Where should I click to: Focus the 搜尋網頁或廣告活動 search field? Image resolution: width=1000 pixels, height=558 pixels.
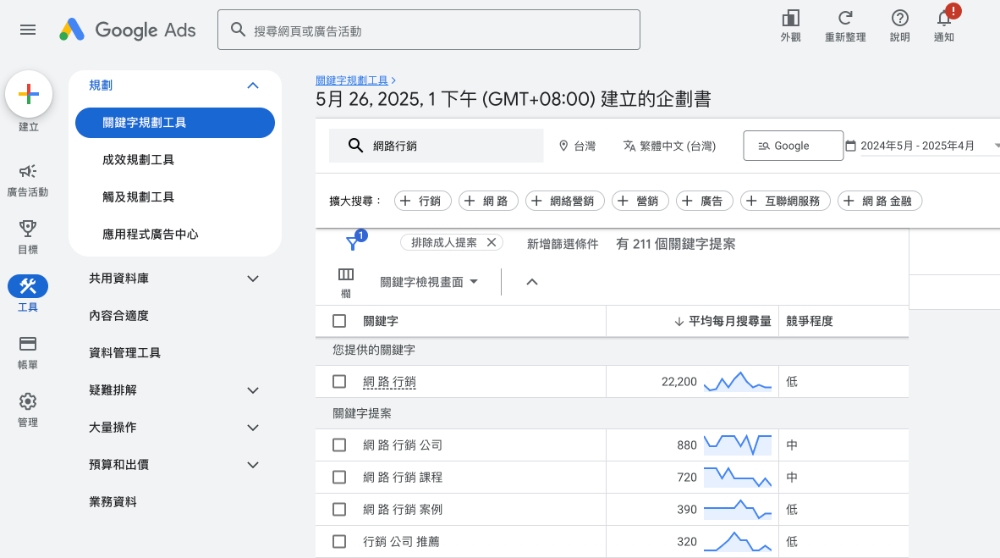coord(429,30)
